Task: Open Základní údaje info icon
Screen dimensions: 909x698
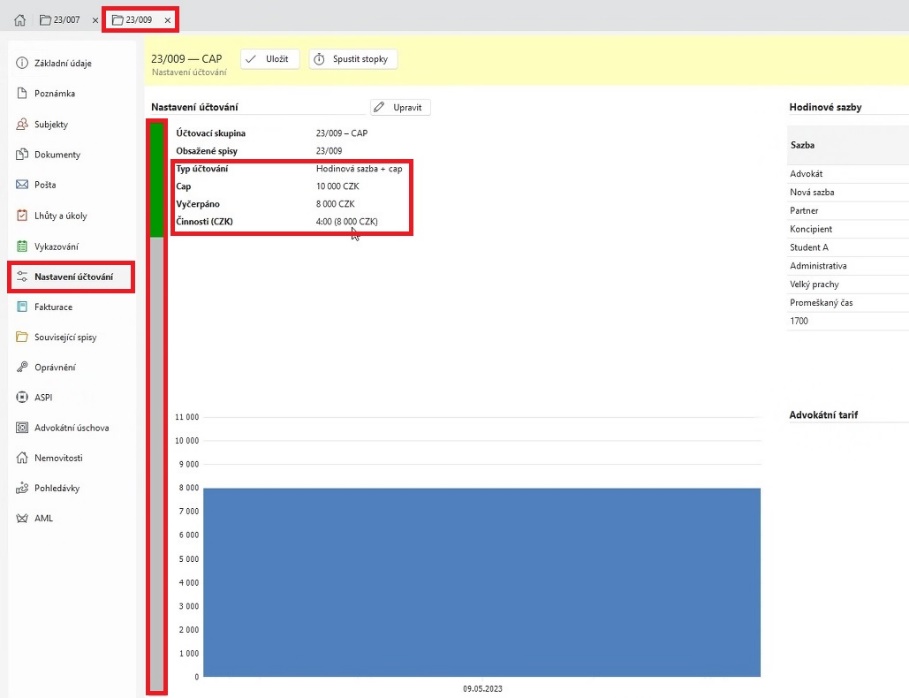Action: (21, 63)
